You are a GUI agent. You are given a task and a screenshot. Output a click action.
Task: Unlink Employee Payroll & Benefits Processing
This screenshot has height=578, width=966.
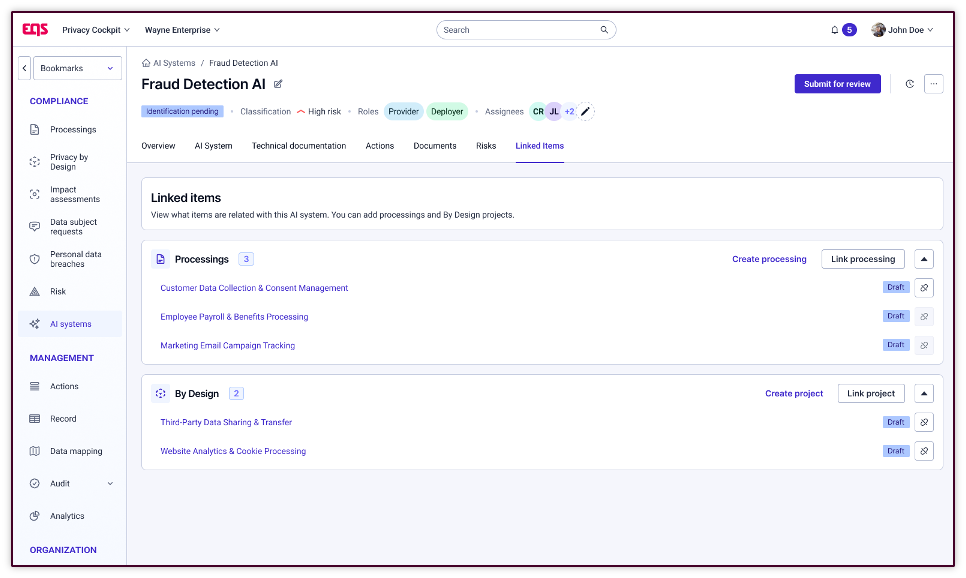click(x=923, y=316)
